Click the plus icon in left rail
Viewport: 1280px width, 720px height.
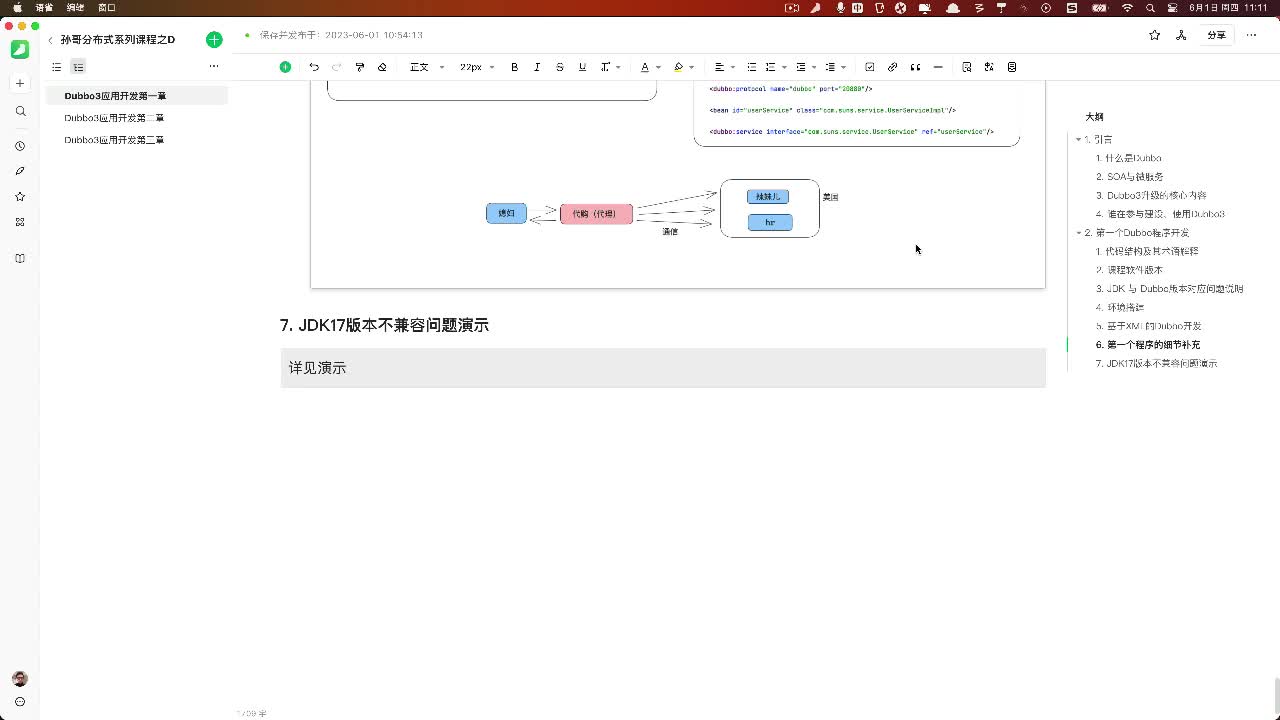(20, 83)
